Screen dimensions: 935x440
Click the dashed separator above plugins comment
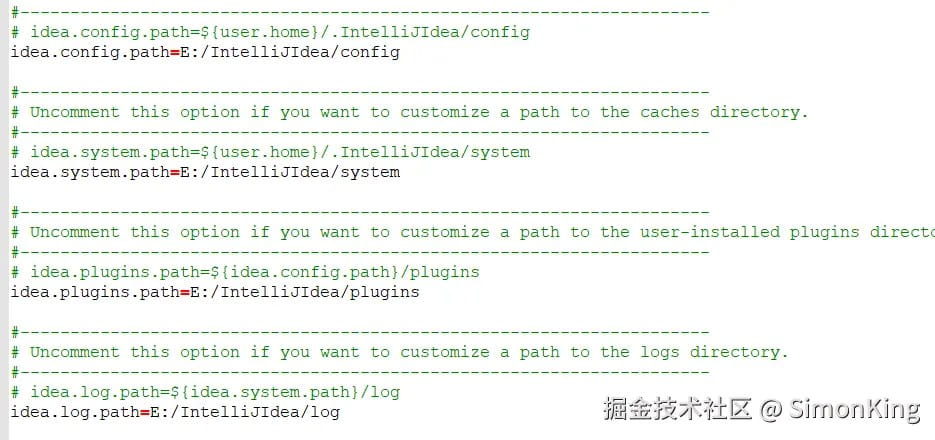coord(360,212)
